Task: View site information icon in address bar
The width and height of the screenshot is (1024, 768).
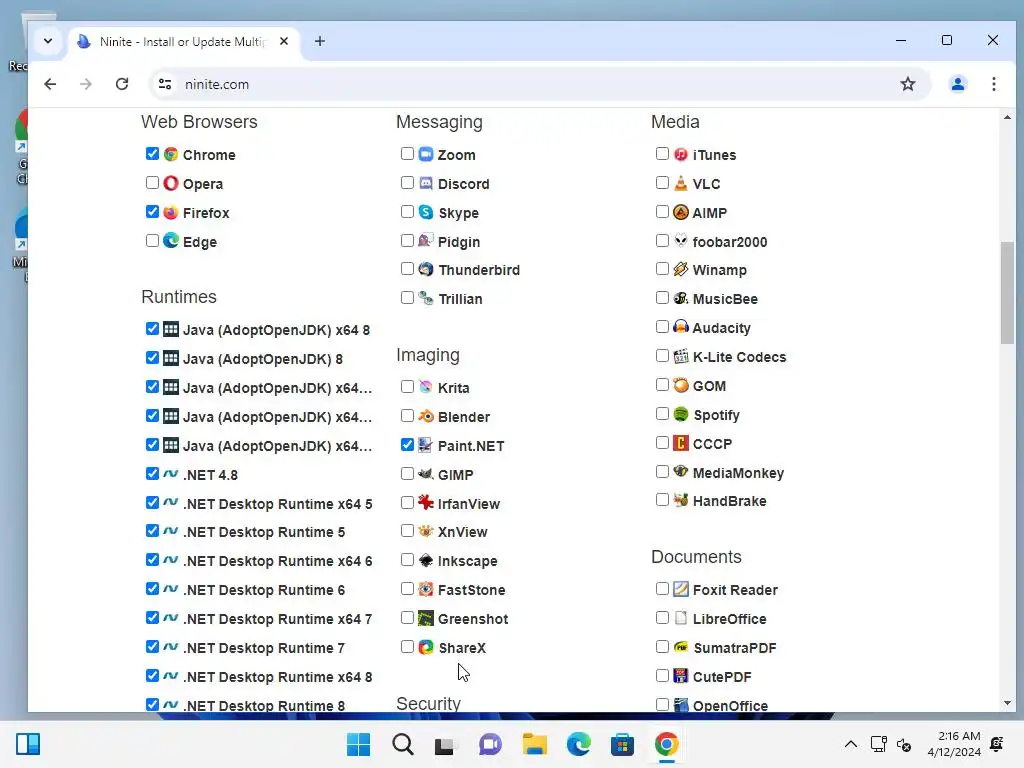Action: tap(165, 84)
